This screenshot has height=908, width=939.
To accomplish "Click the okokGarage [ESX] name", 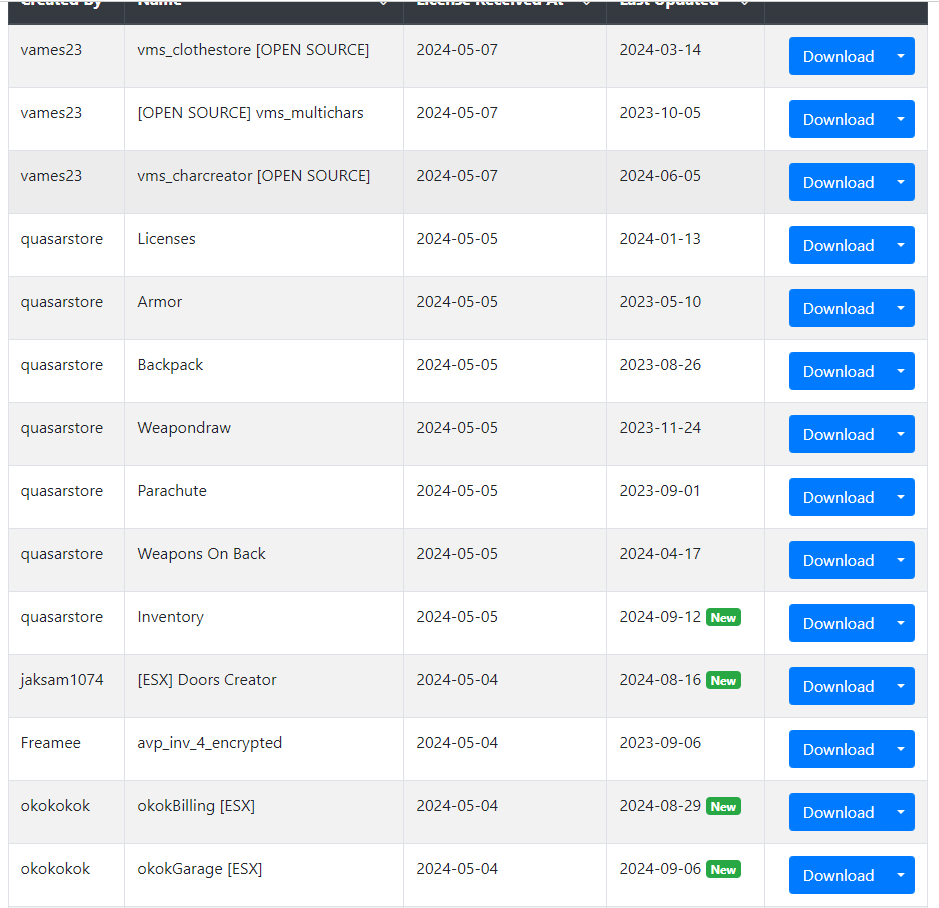I will coord(199,868).
